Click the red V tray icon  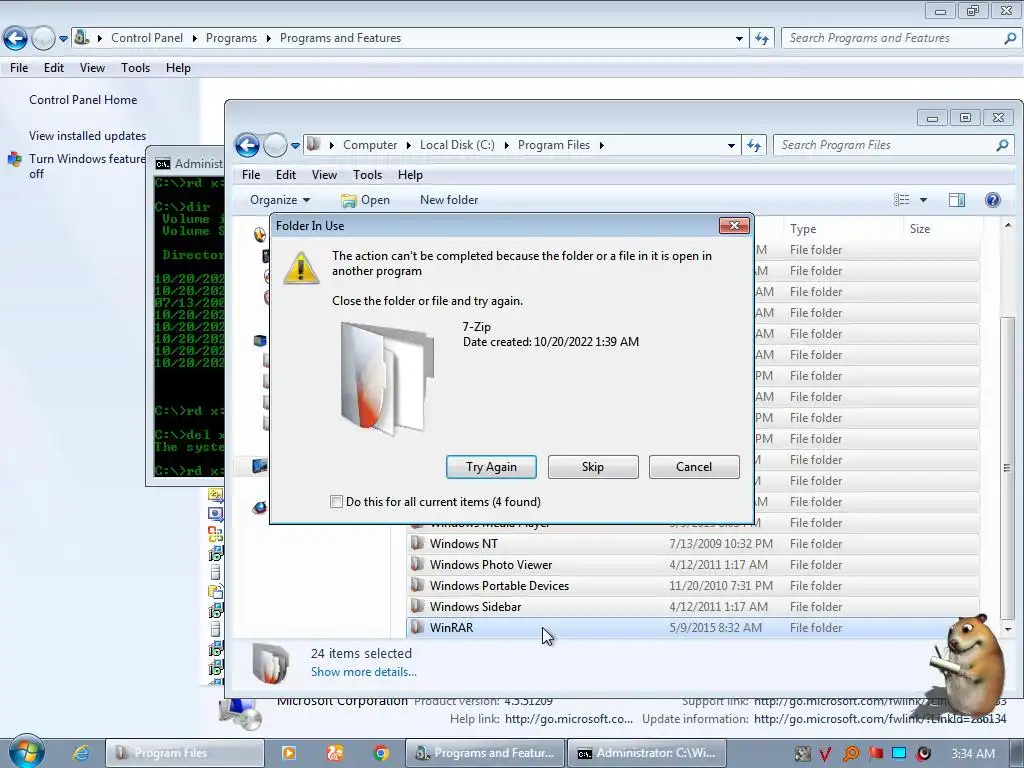pyautogui.click(x=825, y=754)
